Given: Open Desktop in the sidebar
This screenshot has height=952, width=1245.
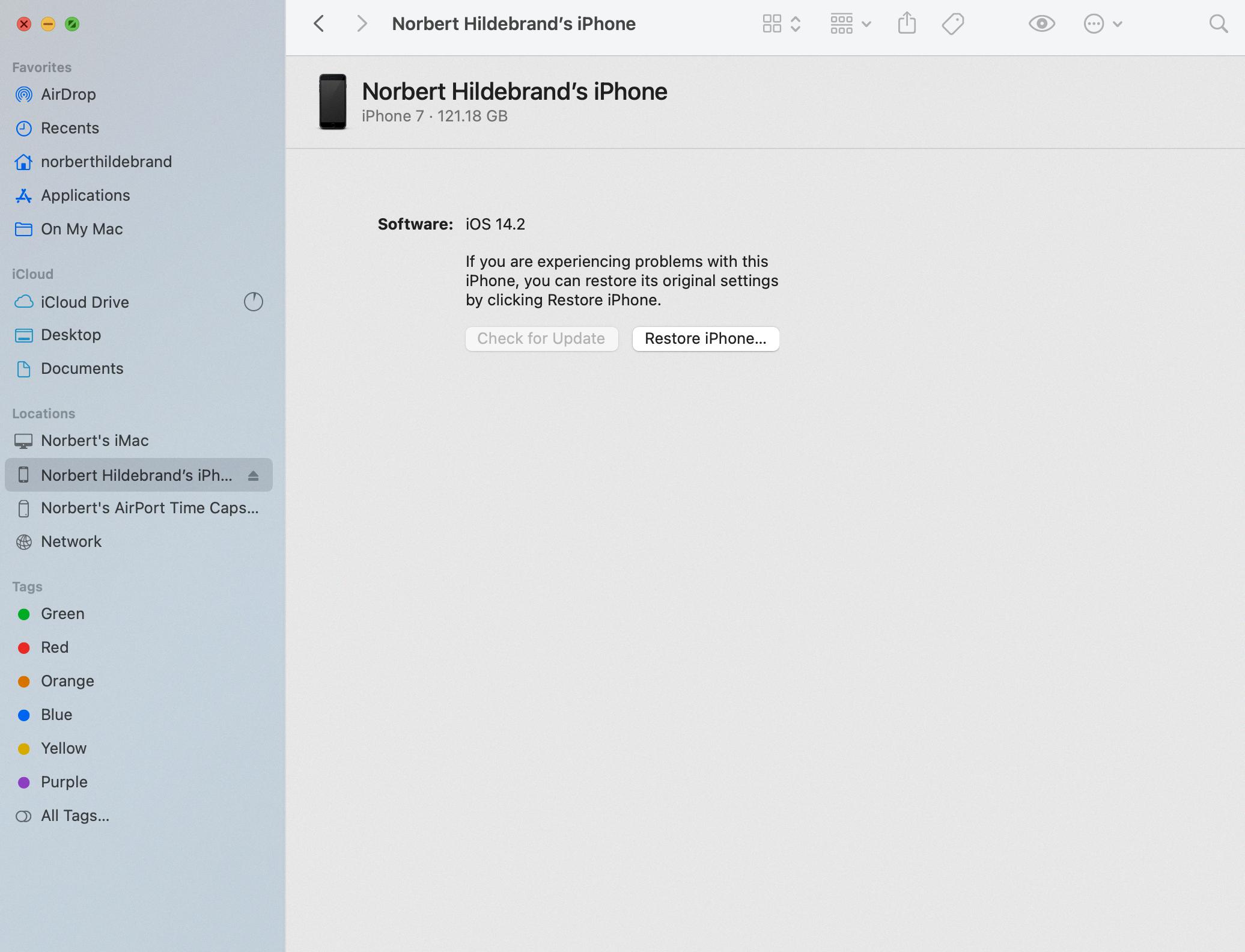Looking at the screenshot, I should pos(71,335).
